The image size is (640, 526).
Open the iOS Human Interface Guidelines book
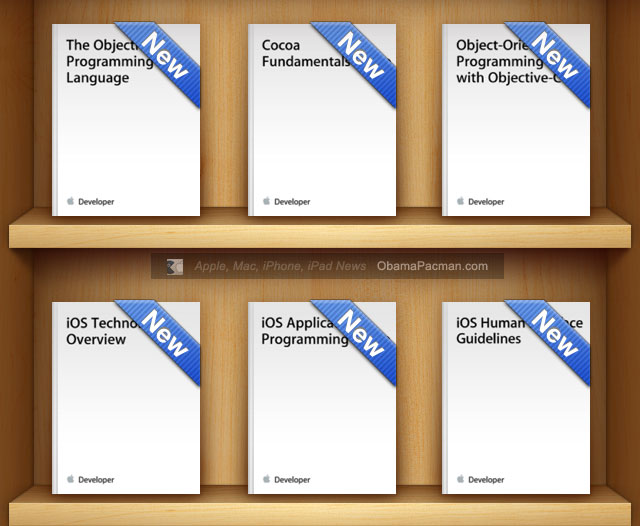point(516,398)
